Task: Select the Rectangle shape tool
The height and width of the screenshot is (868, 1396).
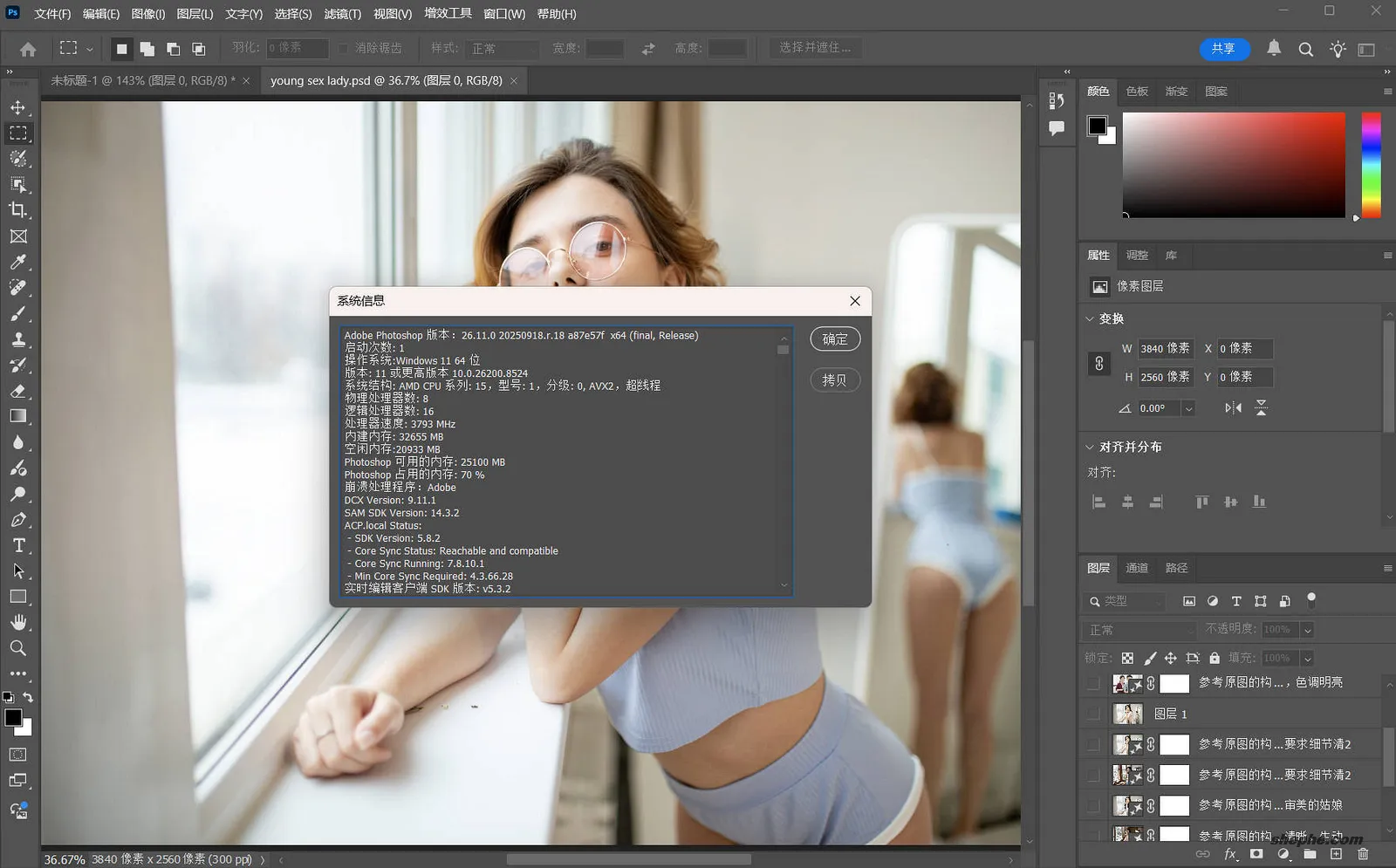Action: pyautogui.click(x=17, y=597)
